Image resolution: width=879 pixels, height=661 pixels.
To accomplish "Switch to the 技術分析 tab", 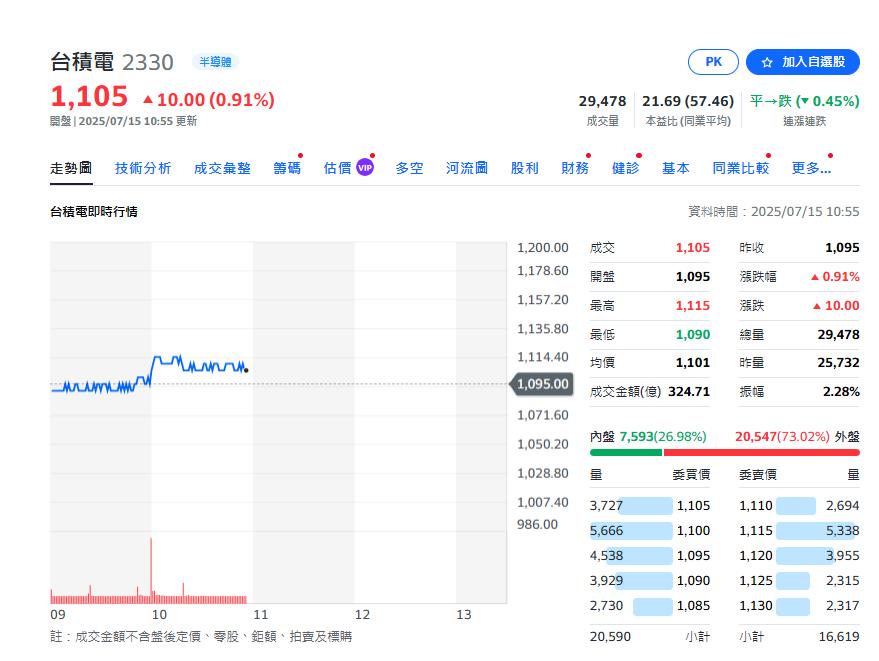I will click(143, 168).
